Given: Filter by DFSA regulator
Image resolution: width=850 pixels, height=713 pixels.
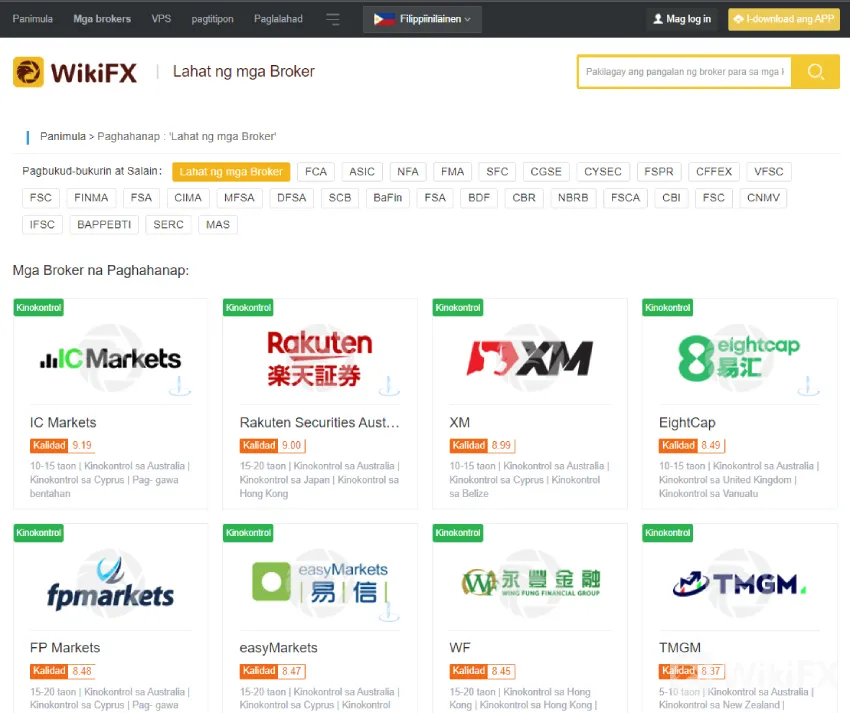Looking at the screenshot, I should click(292, 198).
